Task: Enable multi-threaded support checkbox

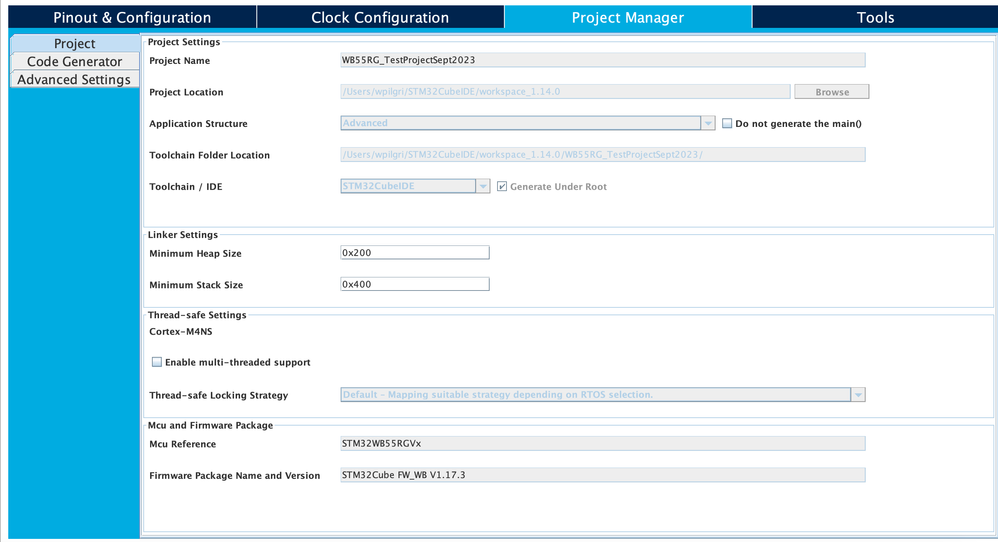Action: [157, 362]
